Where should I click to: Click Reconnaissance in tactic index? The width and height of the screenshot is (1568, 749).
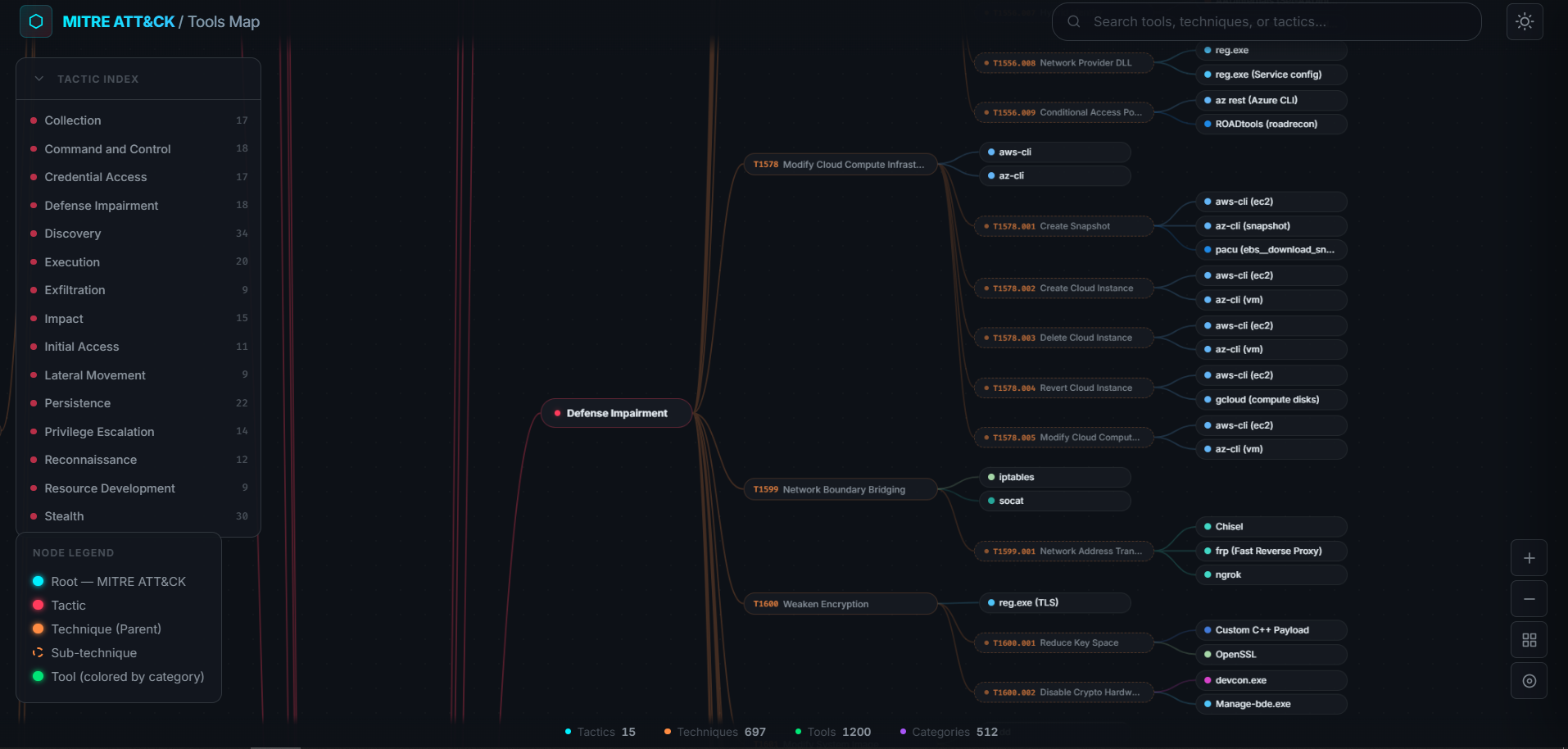coord(138,460)
